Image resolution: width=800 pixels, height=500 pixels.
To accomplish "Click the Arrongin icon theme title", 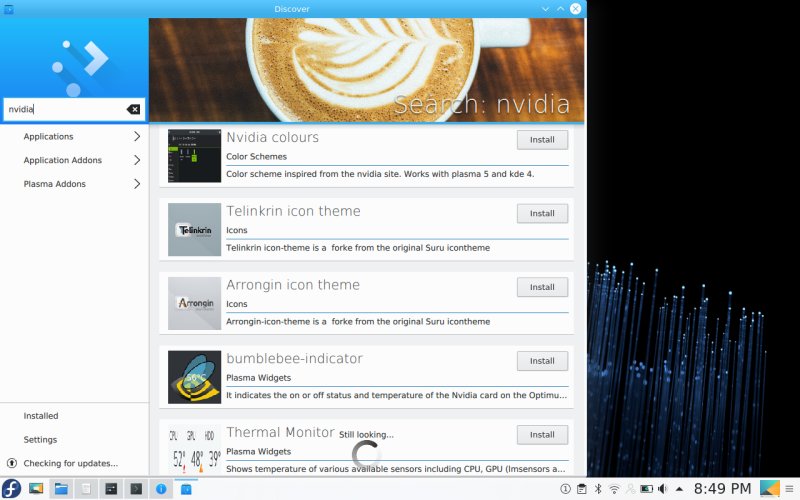I will click(x=293, y=285).
